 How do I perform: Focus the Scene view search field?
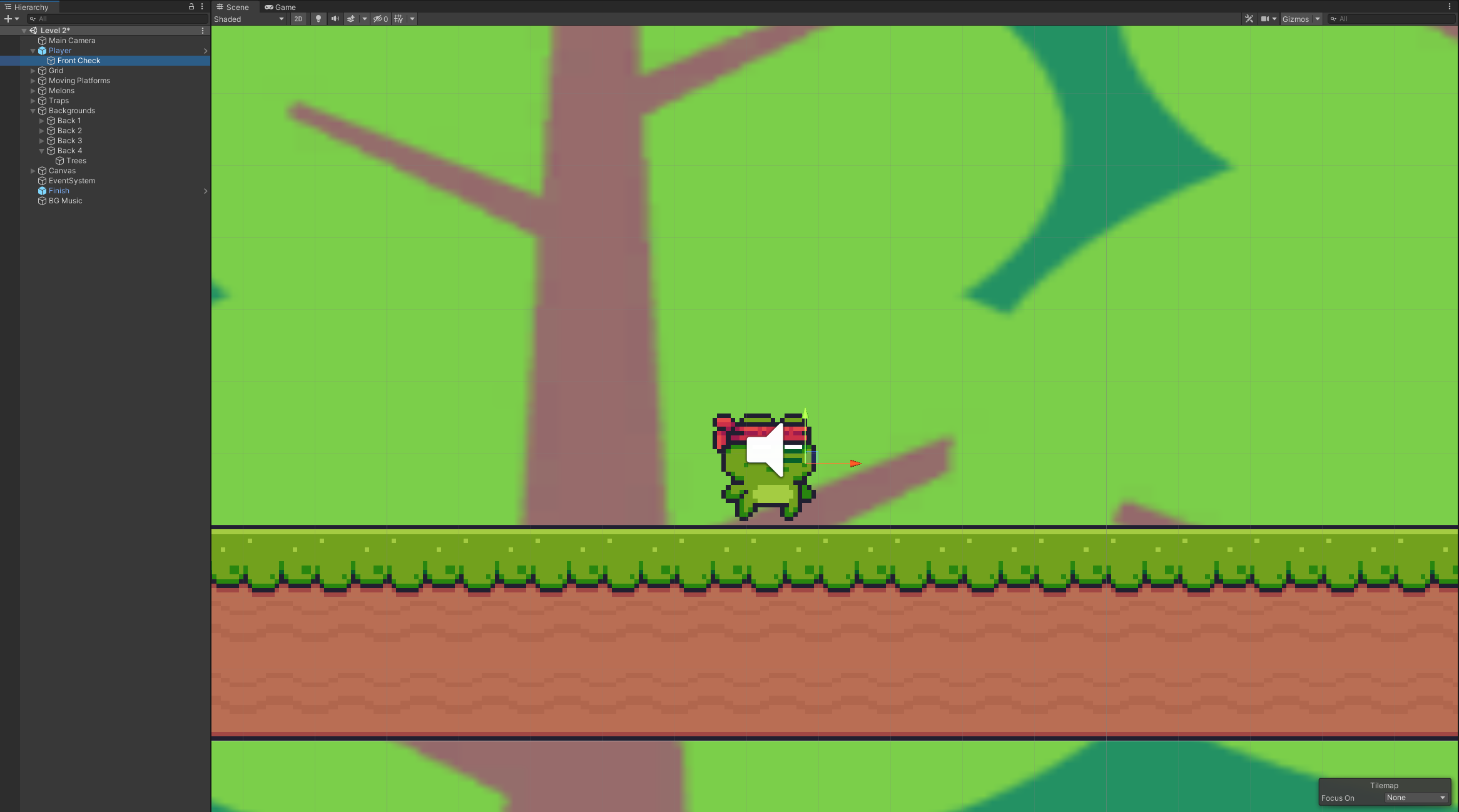(x=1391, y=19)
